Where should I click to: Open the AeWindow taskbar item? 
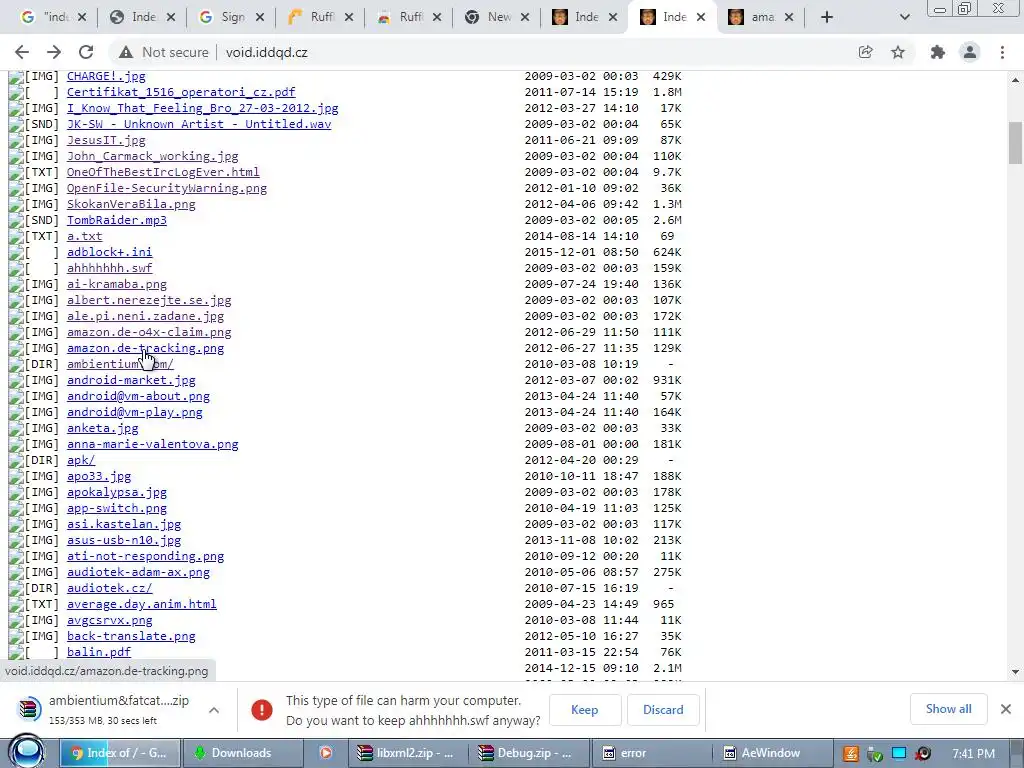click(x=771, y=753)
